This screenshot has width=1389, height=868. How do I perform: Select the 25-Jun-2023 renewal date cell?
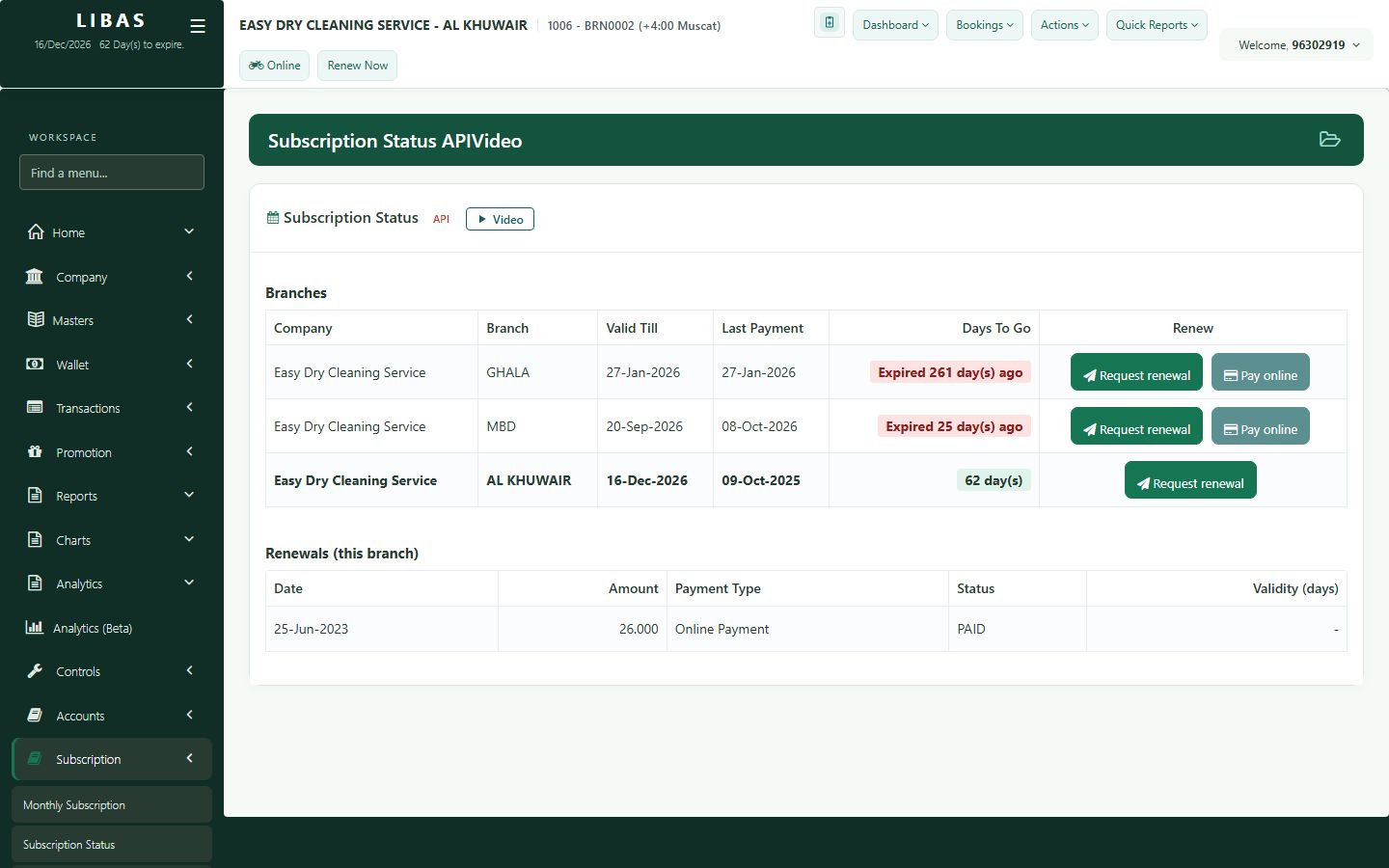tap(382, 629)
